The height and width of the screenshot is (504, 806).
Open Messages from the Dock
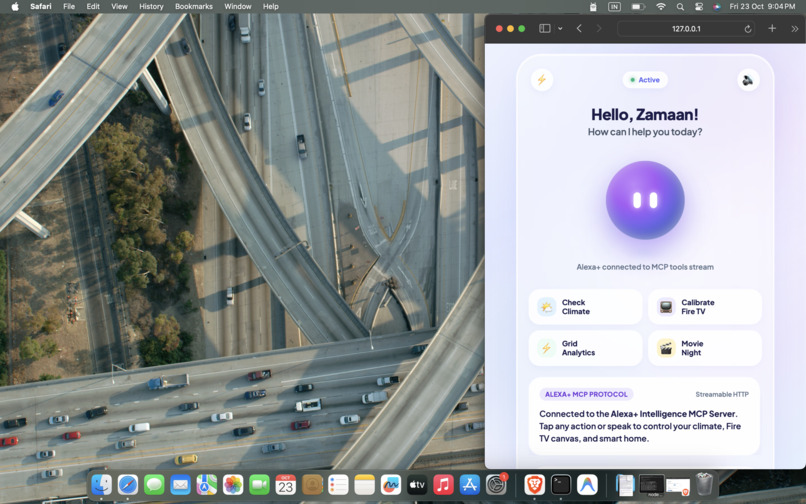click(x=154, y=484)
